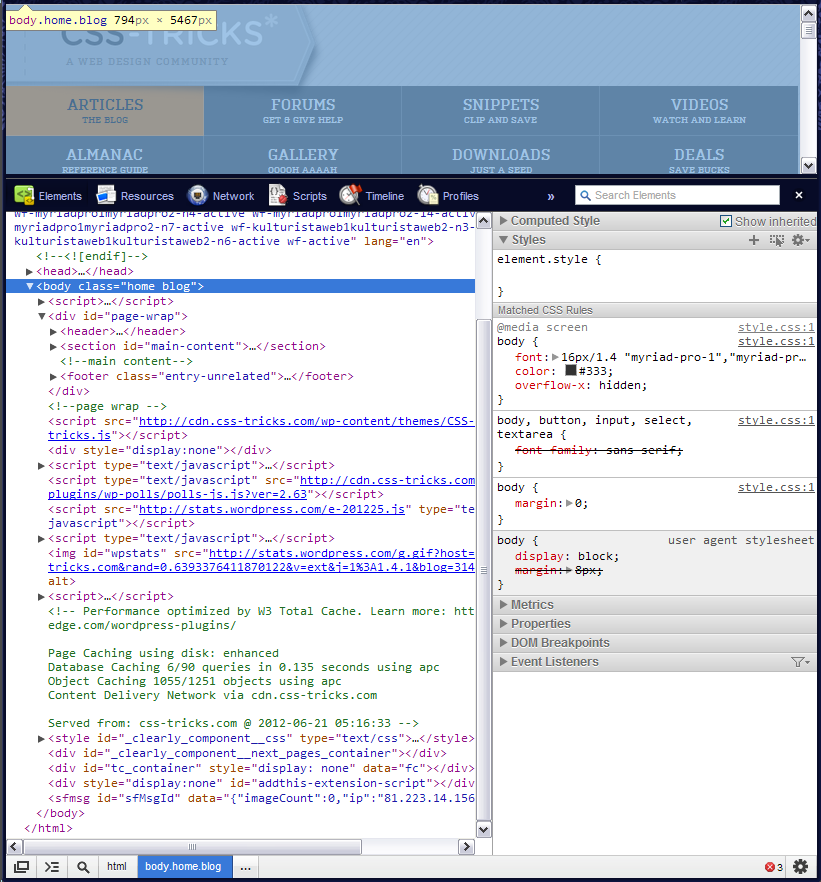Click the ellipsis breadcrumb button
This screenshot has width=821, height=882.
(245, 867)
